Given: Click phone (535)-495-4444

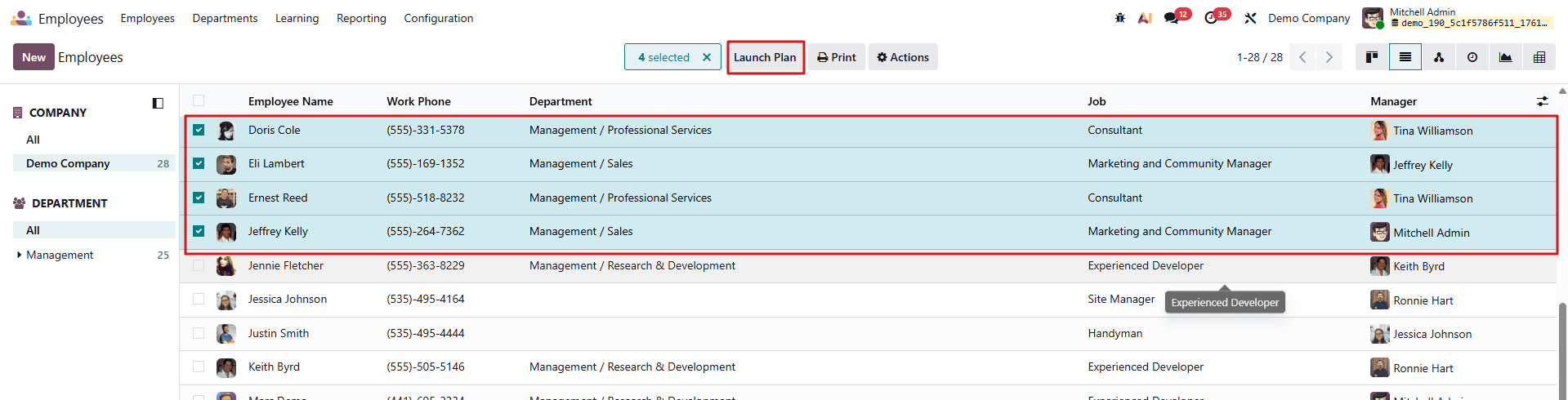Looking at the screenshot, I should (426, 333).
